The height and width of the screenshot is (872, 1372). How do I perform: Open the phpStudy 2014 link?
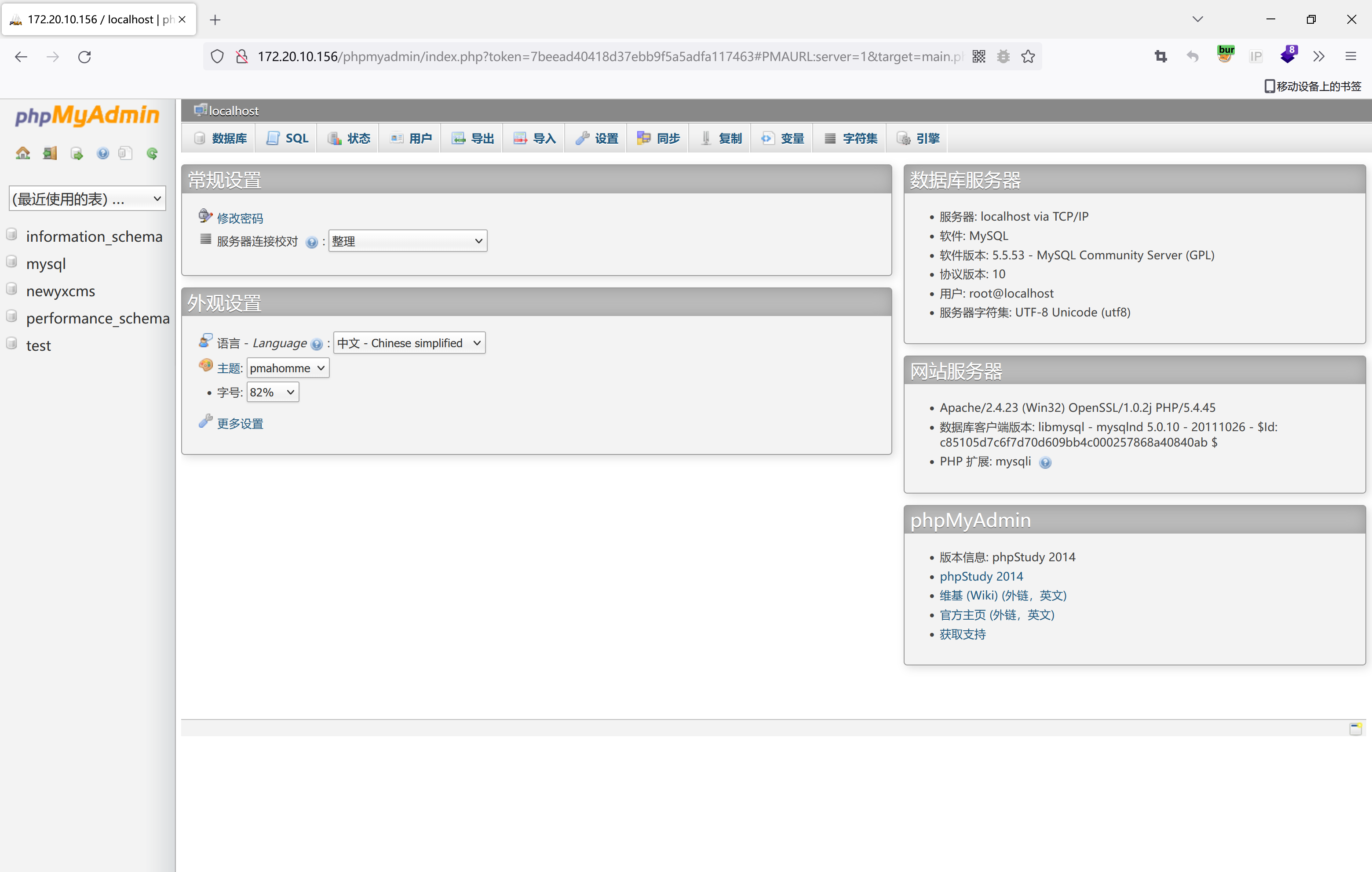point(981,576)
